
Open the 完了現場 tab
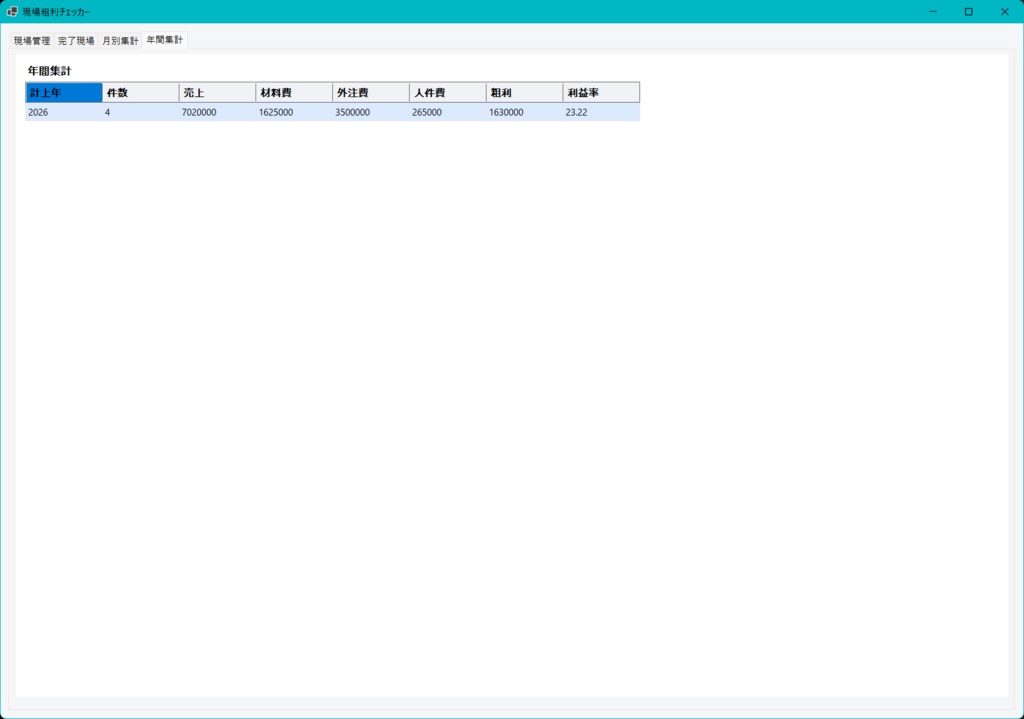click(76, 40)
